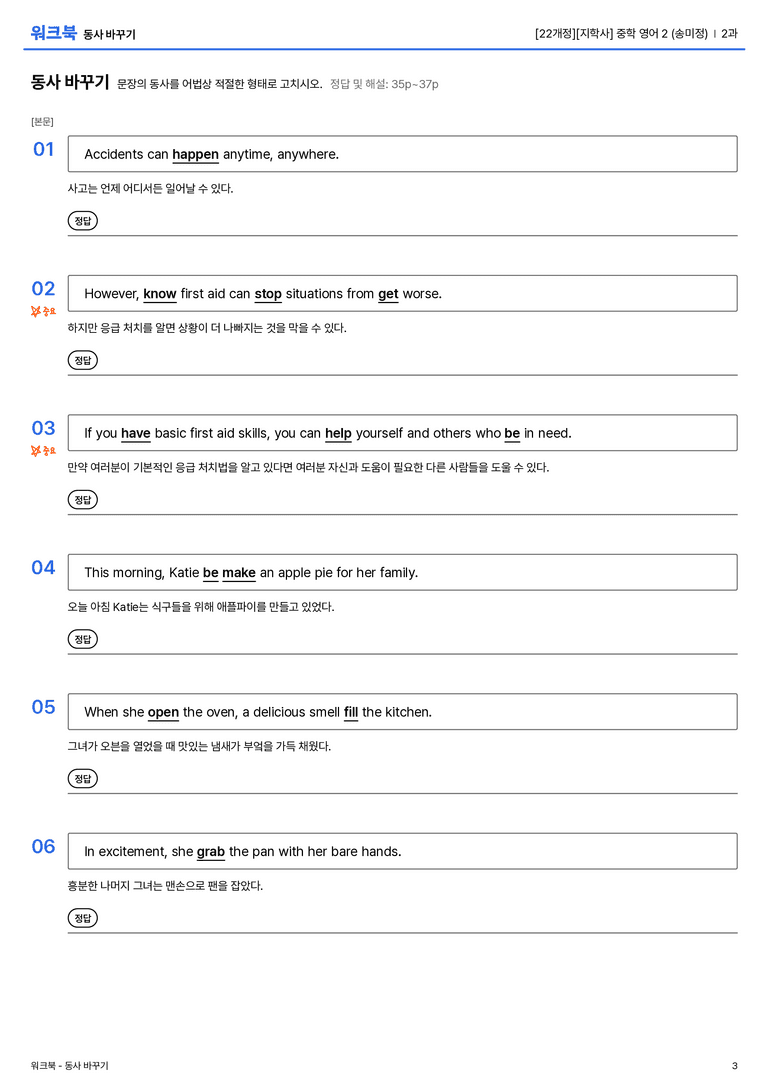Click the underlined word 'grab' in sentence 06
This screenshot has height=1087, width=768.
coord(211,851)
